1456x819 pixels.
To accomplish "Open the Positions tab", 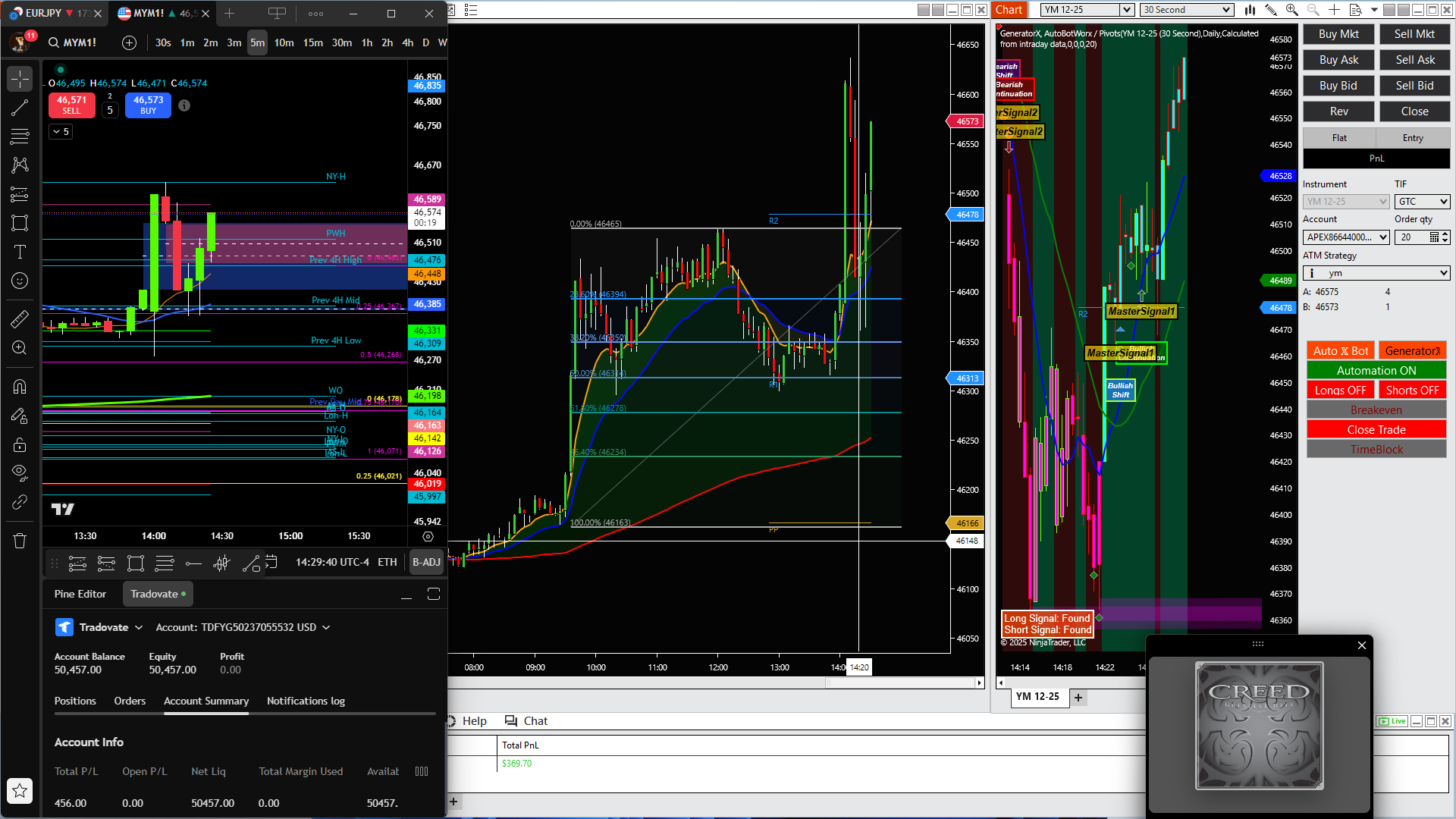I will [x=75, y=701].
